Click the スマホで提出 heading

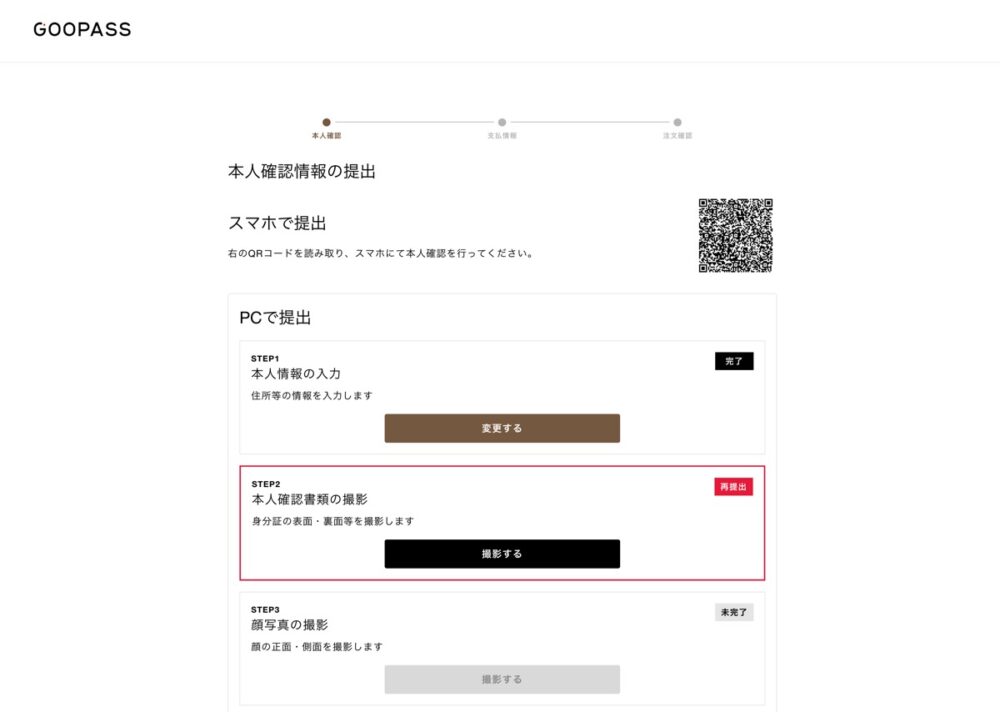[277, 223]
